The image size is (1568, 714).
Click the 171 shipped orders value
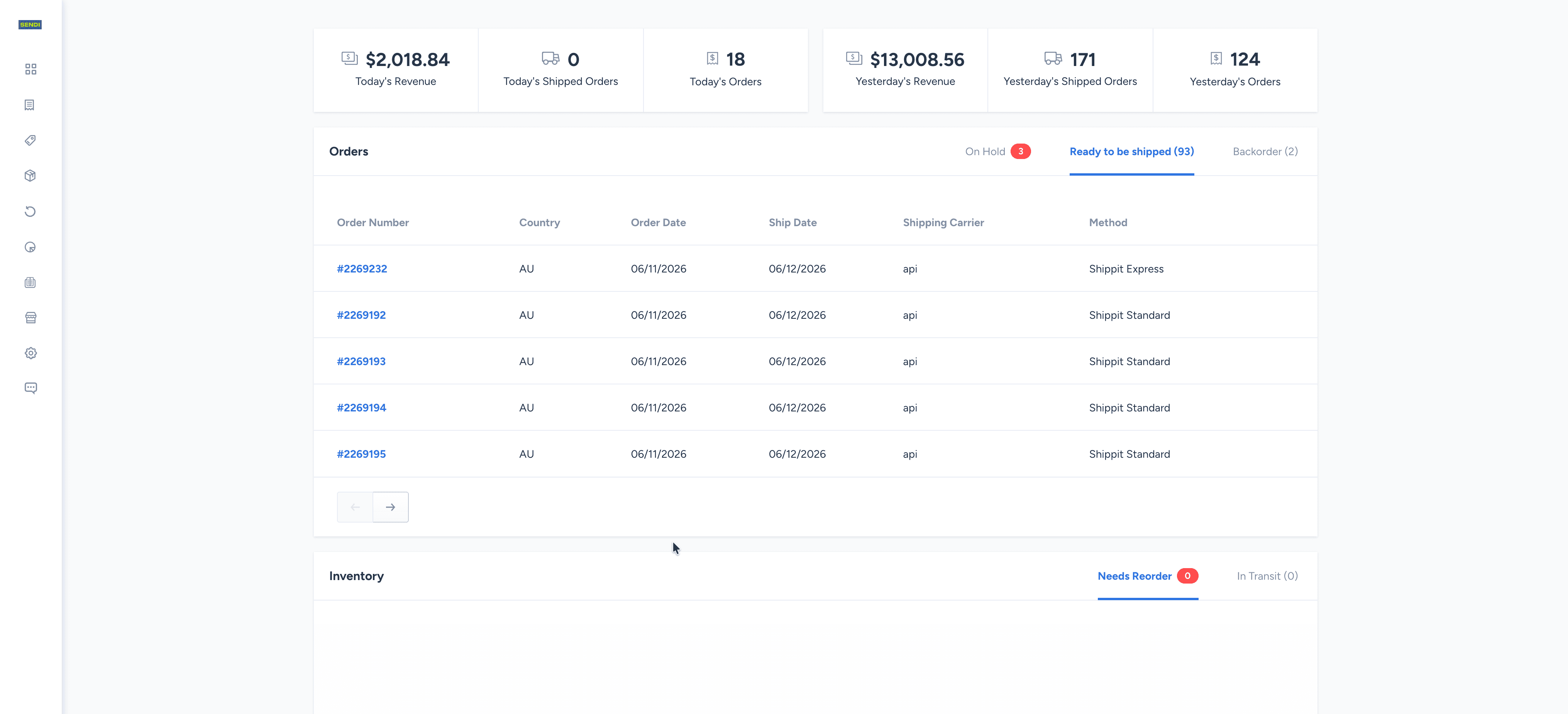(x=1082, y=60)
